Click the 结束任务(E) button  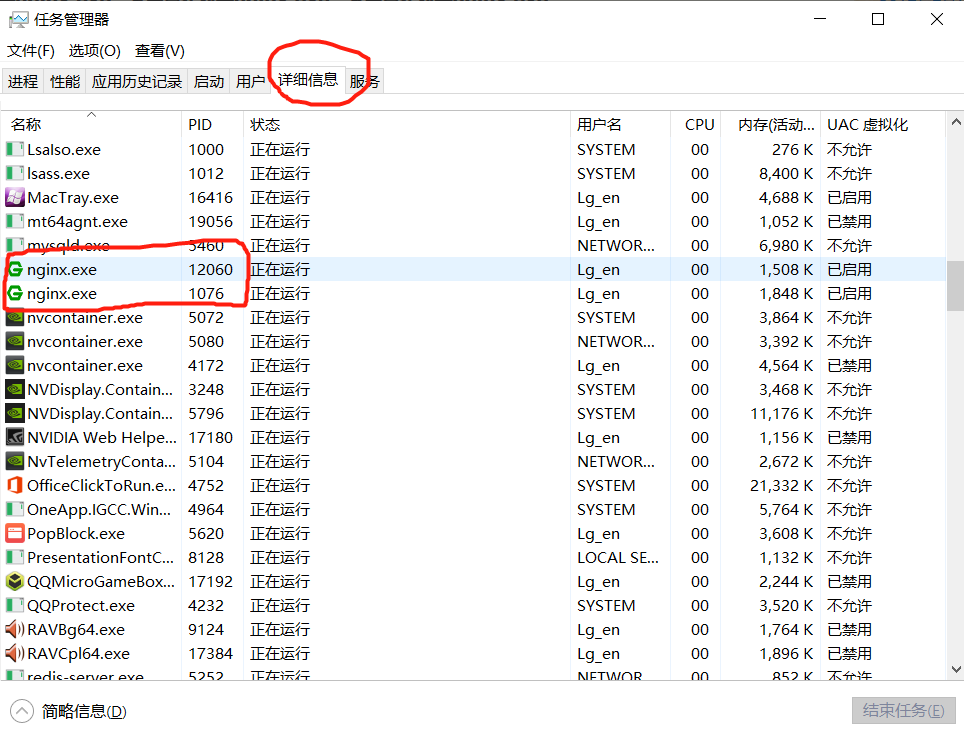tap(903, 711)
